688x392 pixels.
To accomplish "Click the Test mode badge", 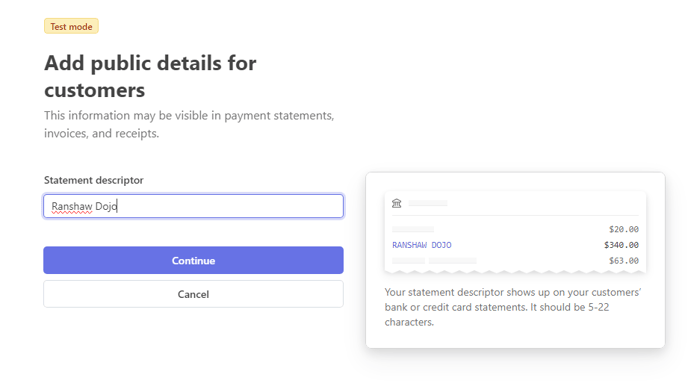I will pos(71,26).
